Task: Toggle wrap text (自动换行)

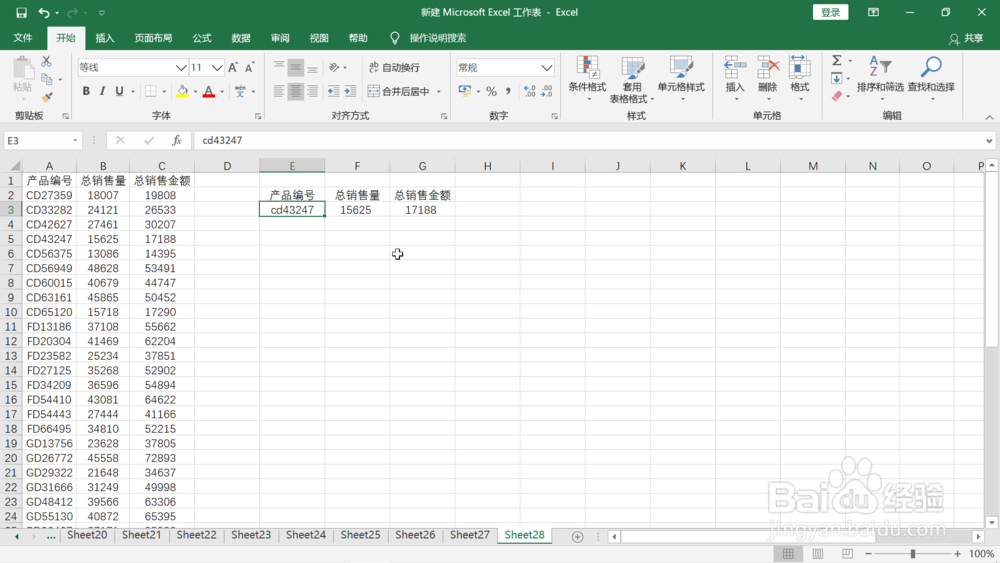Action: pos(395,68)
